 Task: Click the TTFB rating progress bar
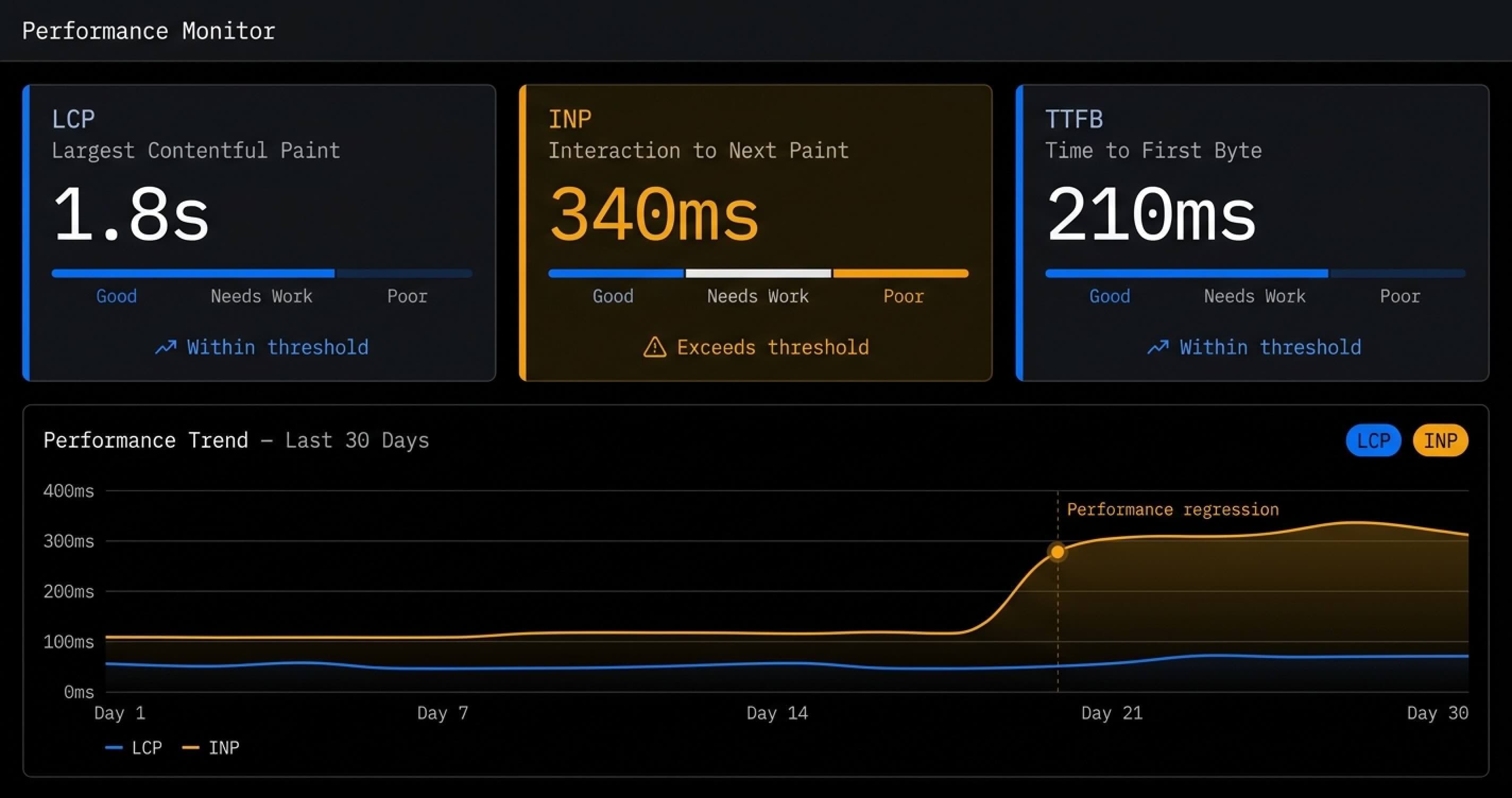(x=1255, y=273)
